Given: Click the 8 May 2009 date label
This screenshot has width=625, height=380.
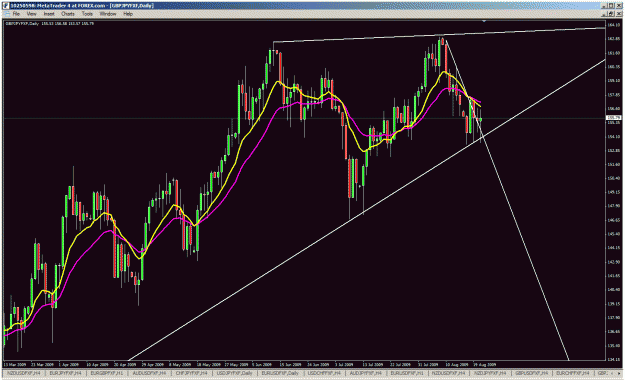Looking at the screenshot, I should [180, 364].
